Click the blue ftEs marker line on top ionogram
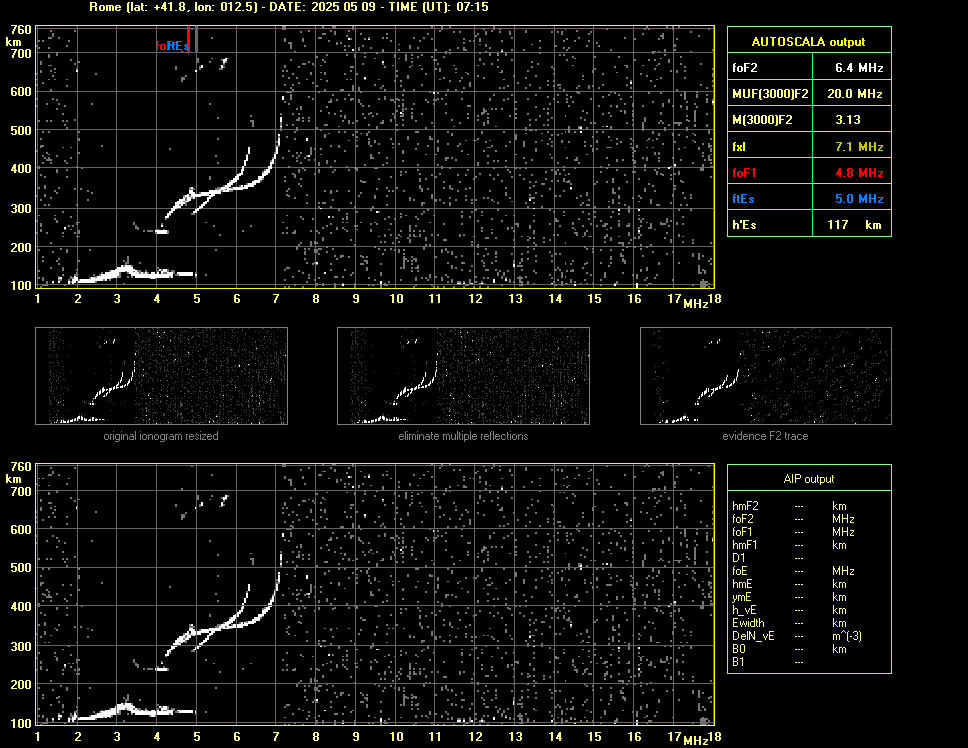The height and width of the screenshot is (748, 968). pyautogui.click(x=196, y=38)
